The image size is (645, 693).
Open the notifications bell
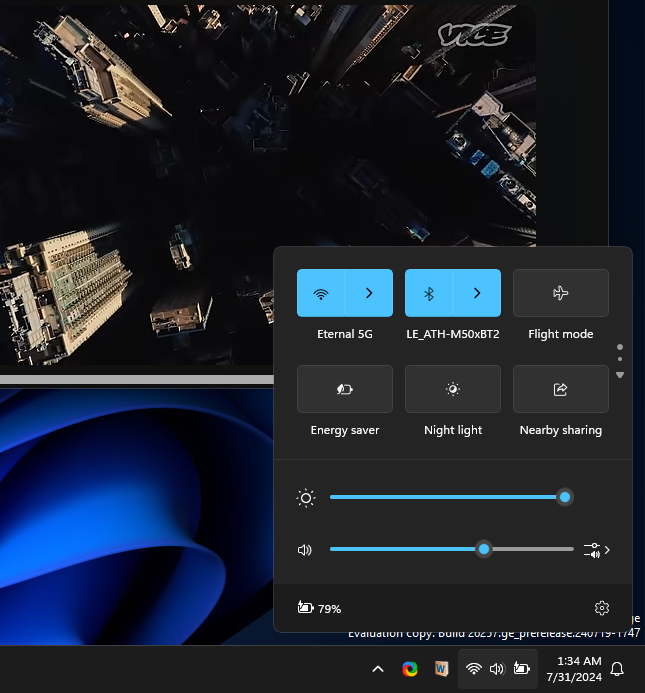click(x=618, y=669)
